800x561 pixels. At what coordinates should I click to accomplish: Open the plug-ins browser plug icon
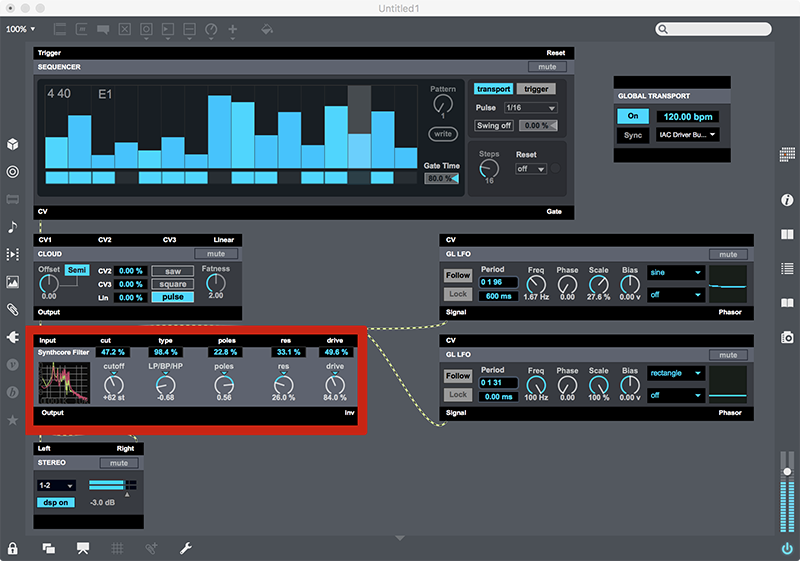[12, 337]
